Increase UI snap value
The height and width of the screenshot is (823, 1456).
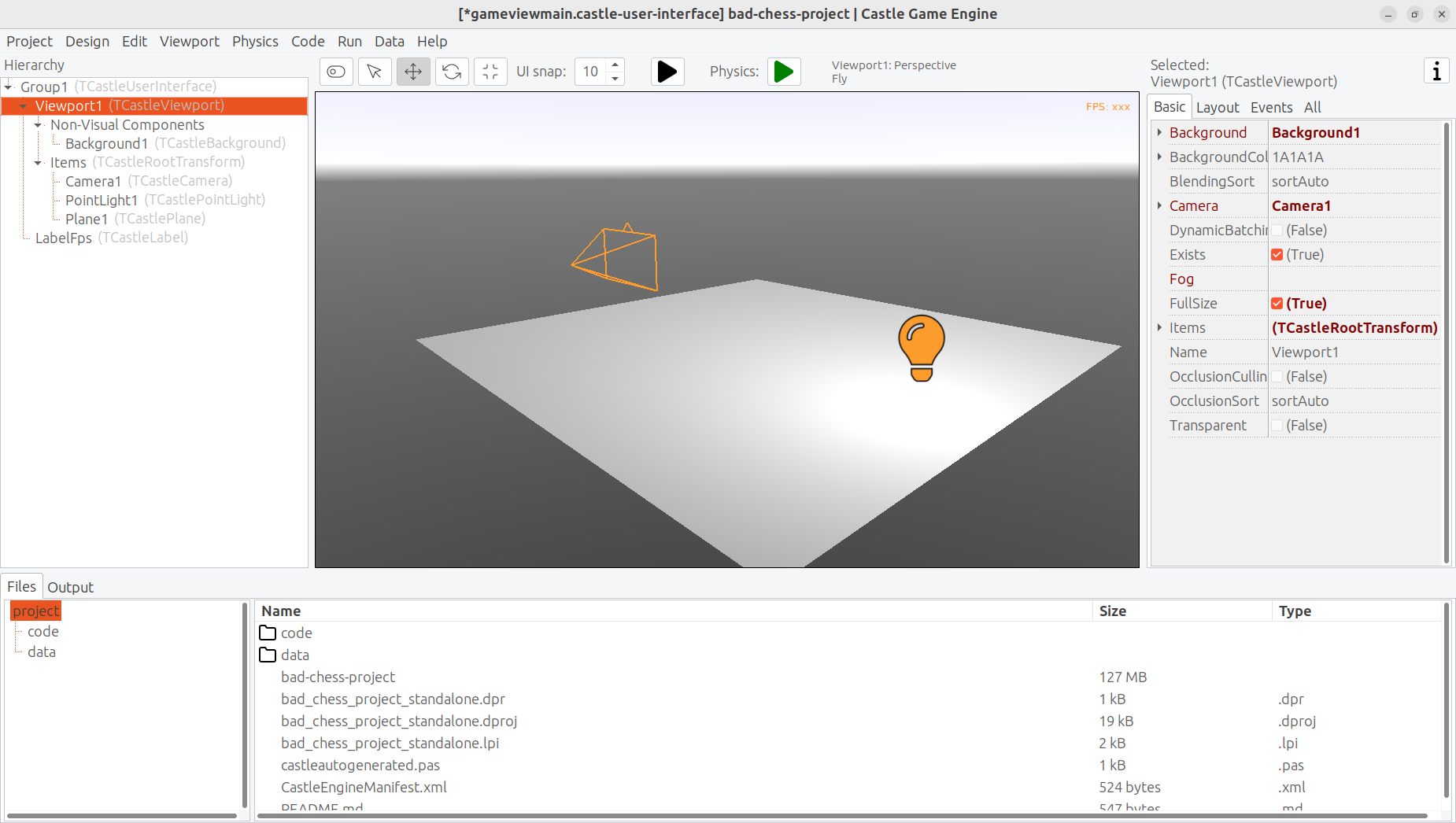pos(615,65)
